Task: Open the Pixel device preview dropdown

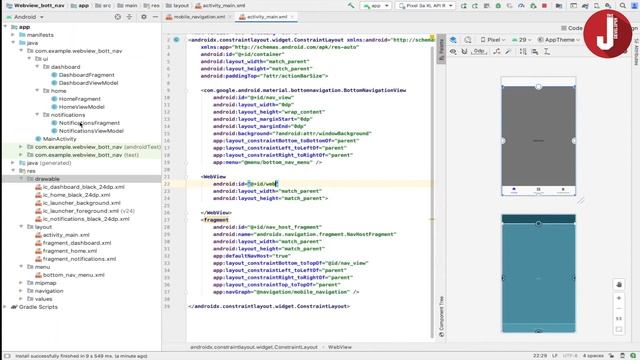Action: point(493,40)
